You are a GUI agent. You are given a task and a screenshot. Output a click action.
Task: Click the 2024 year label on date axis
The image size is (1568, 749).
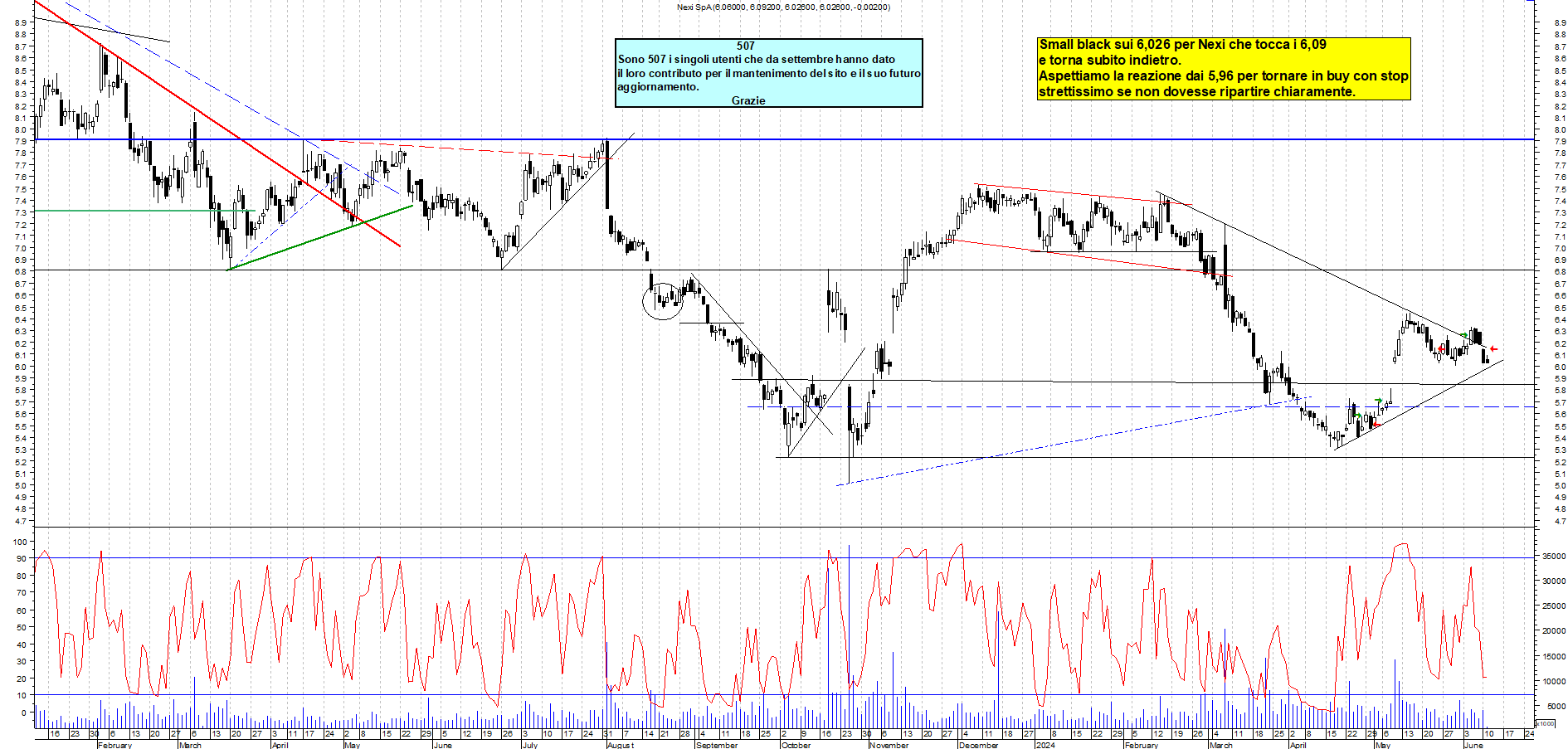click(x=1045, y=745)
